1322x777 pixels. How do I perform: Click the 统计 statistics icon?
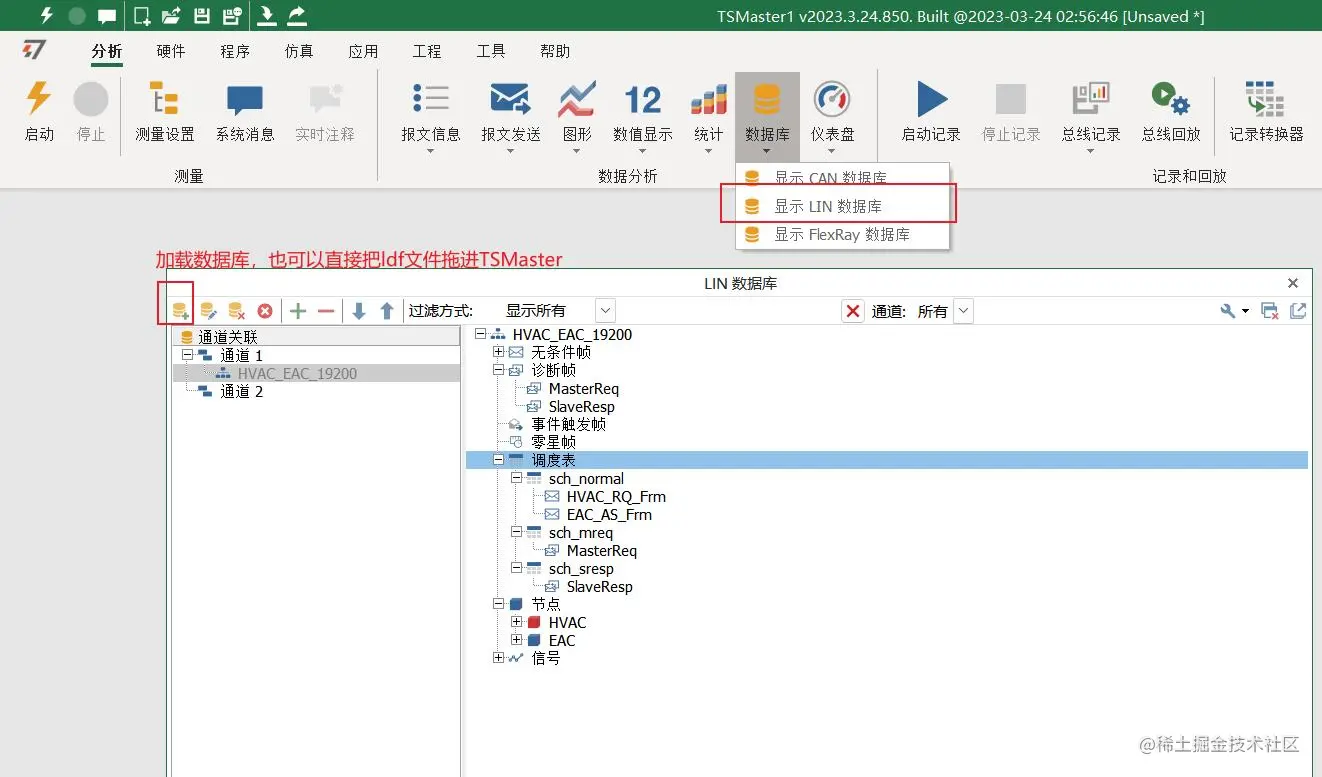pyautogui.click(x=708, y=100)
